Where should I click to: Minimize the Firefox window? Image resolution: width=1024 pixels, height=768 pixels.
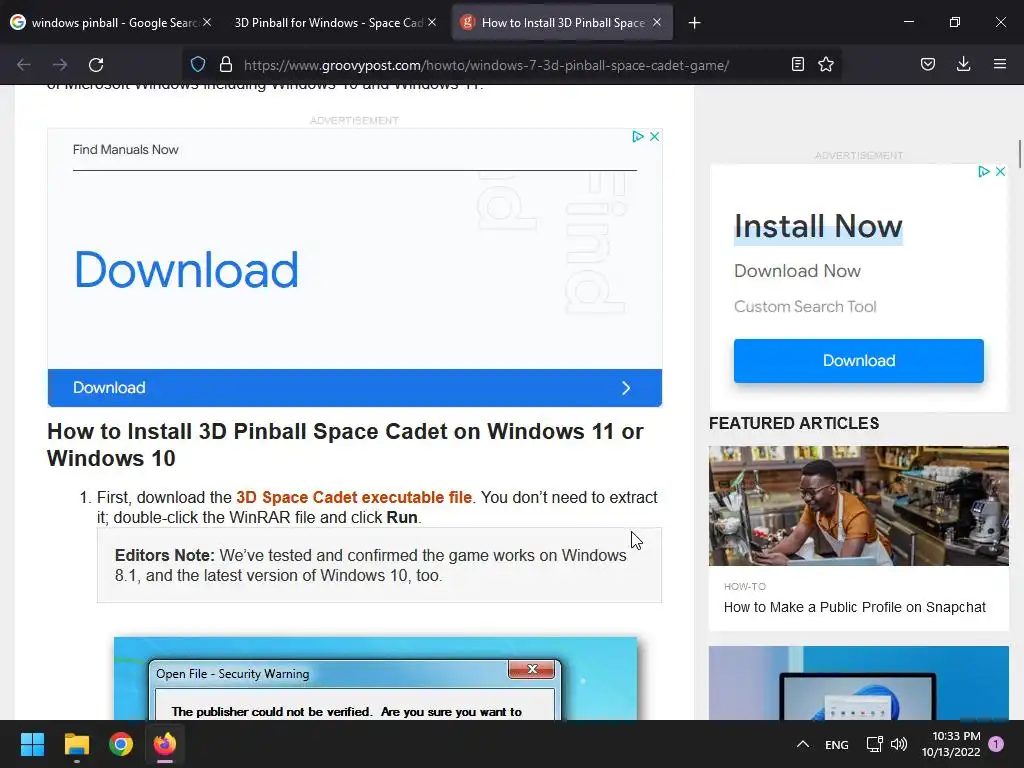(x=908, y=22)
